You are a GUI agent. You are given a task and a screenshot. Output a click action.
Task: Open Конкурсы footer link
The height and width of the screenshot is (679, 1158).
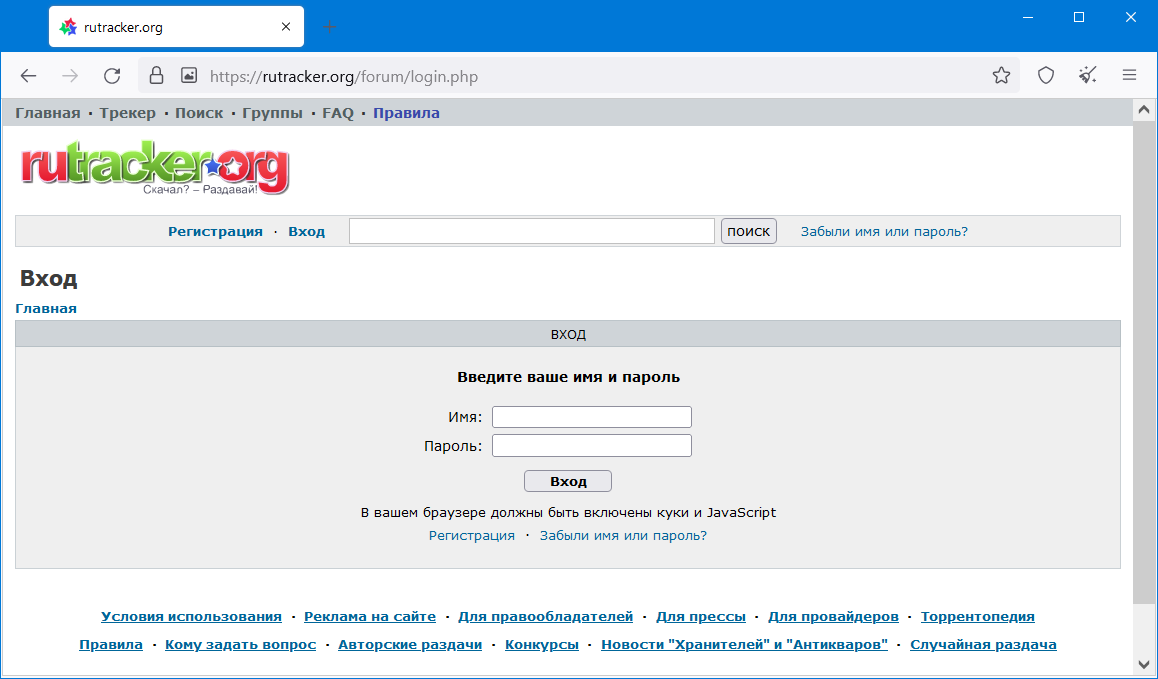click(542, 644)
